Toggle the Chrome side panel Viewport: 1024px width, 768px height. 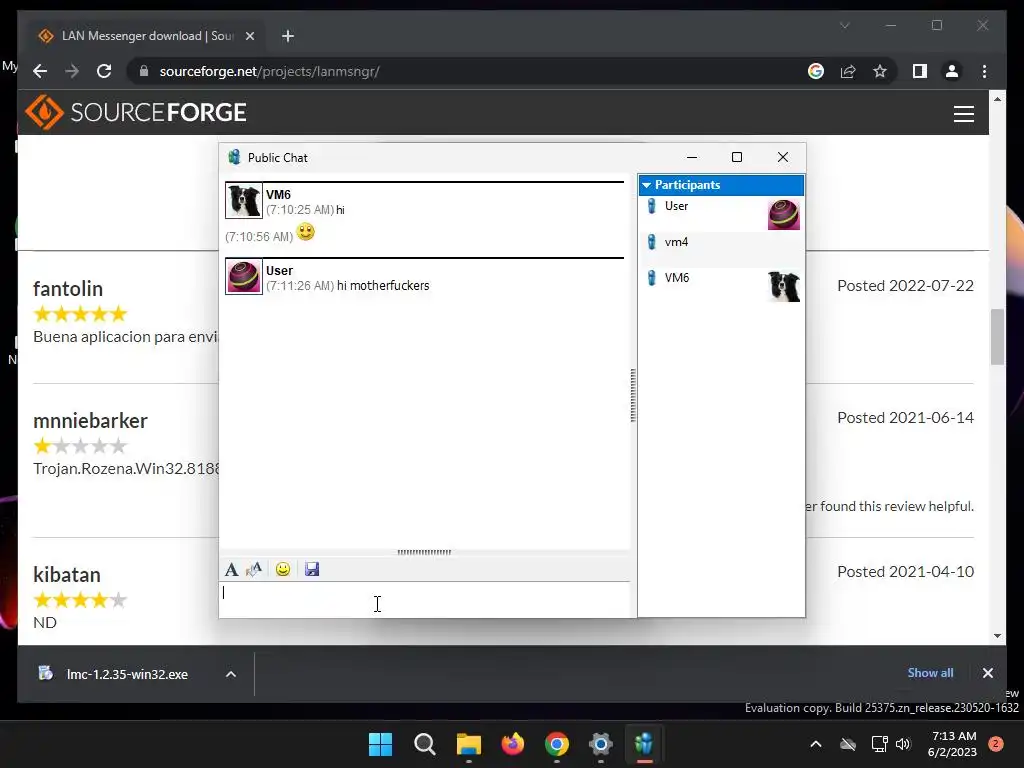coord(920,71)
